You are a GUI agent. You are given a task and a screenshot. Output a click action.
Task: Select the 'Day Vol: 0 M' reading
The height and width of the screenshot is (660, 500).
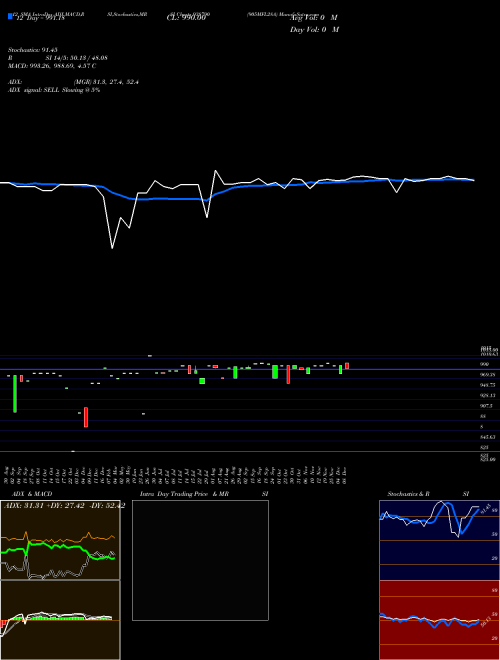tap(314, 29)
